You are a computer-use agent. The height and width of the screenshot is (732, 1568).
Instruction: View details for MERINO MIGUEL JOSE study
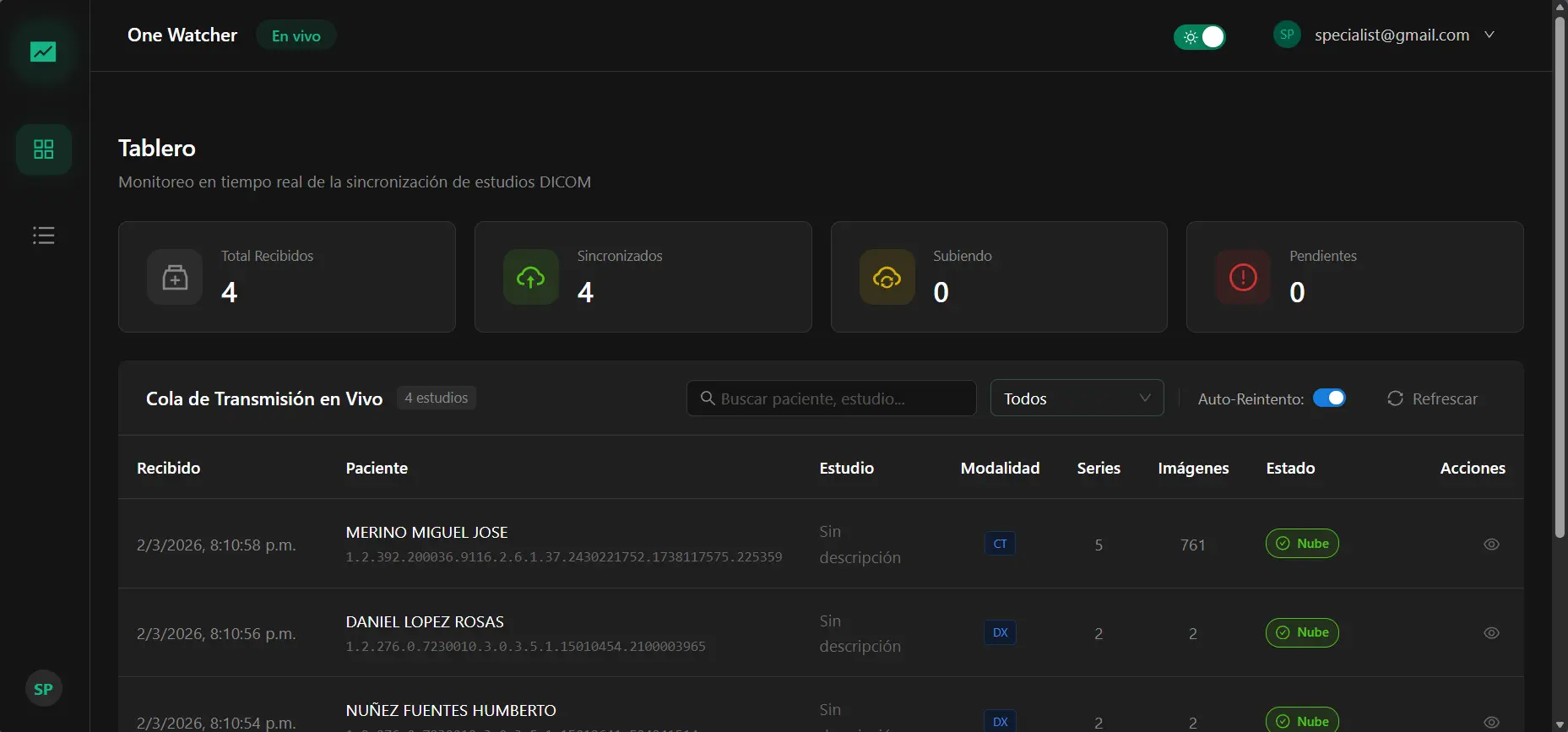click(1491, 545)
